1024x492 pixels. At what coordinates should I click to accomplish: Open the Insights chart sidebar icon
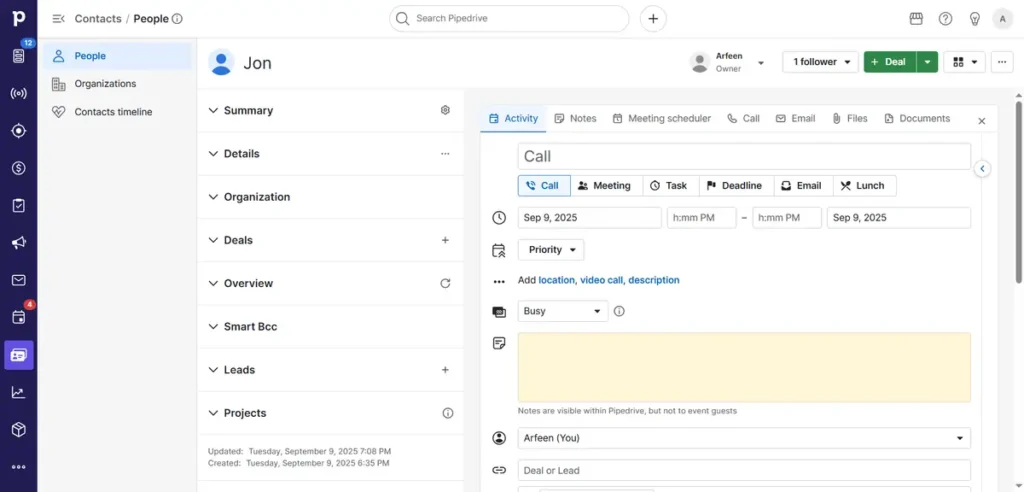tap(18, 392)
